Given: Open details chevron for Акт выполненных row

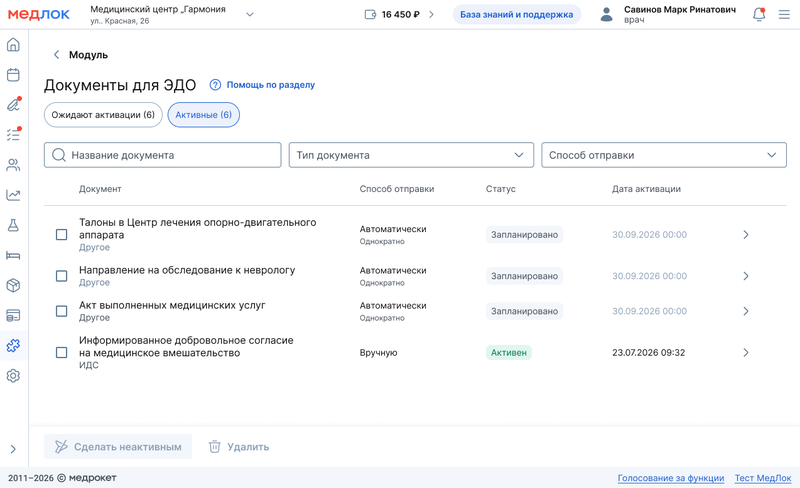Looking at the screenshot, I should tap(746, 311).
